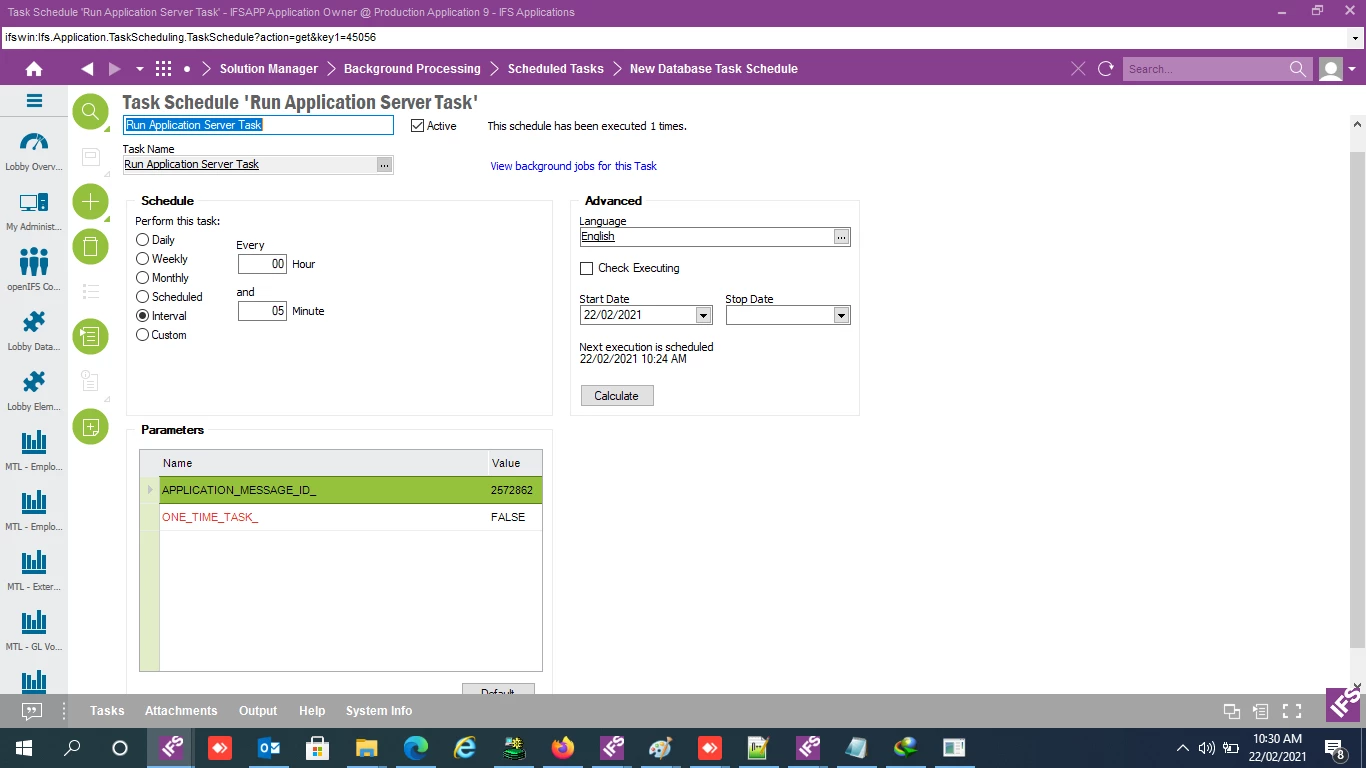Screen dimensions: 1366x768
Task: Expand the address bar dropdown arrow
Action: point(1356,37)
